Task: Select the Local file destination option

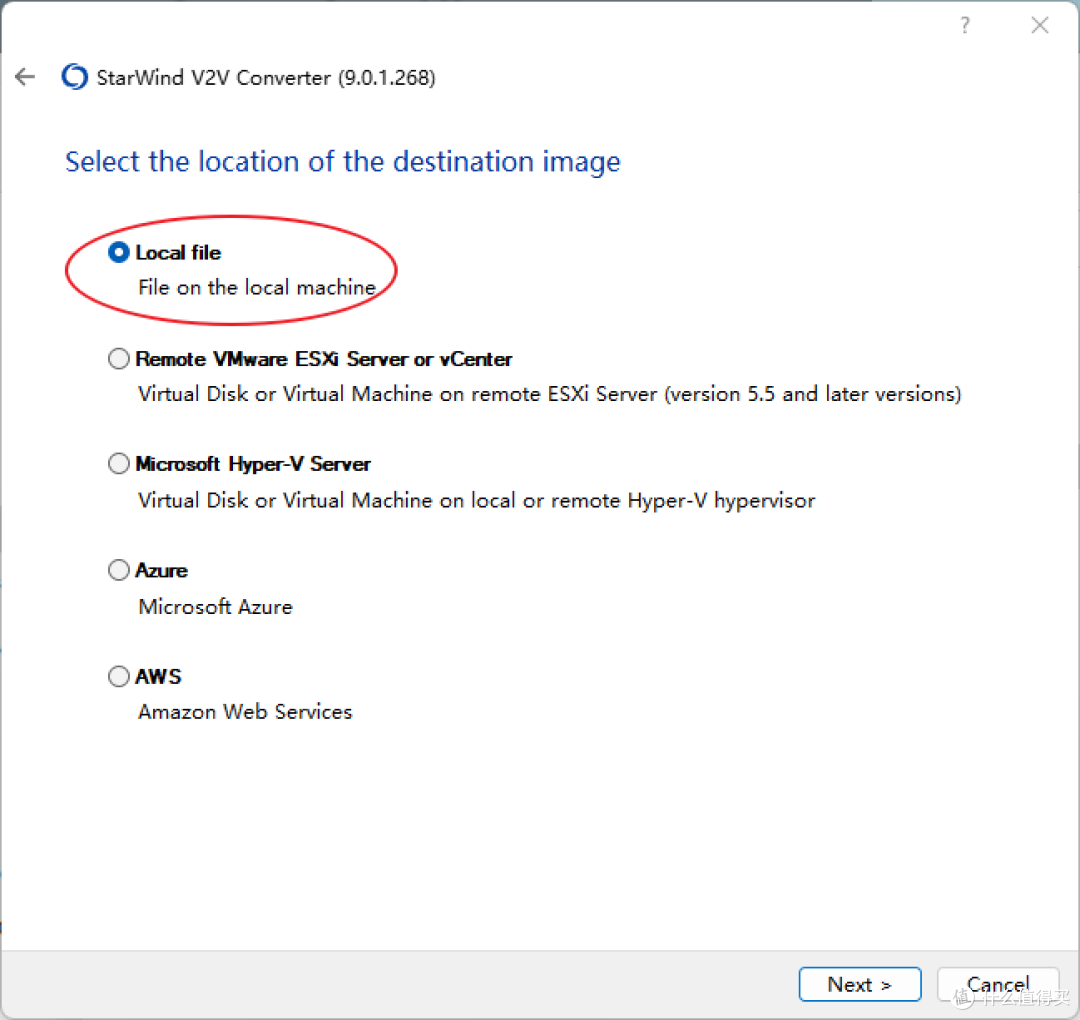Action: (x=118, y=252)
